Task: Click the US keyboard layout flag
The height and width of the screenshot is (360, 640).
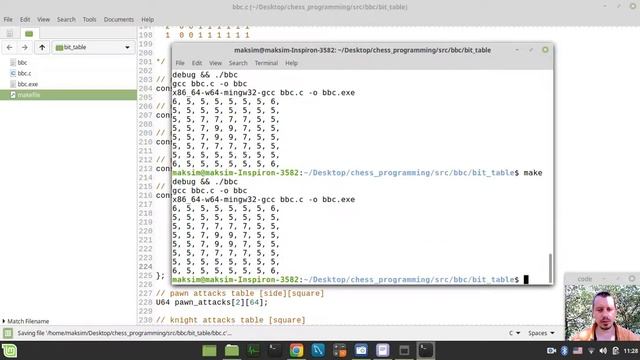Action: coord(578,351)
